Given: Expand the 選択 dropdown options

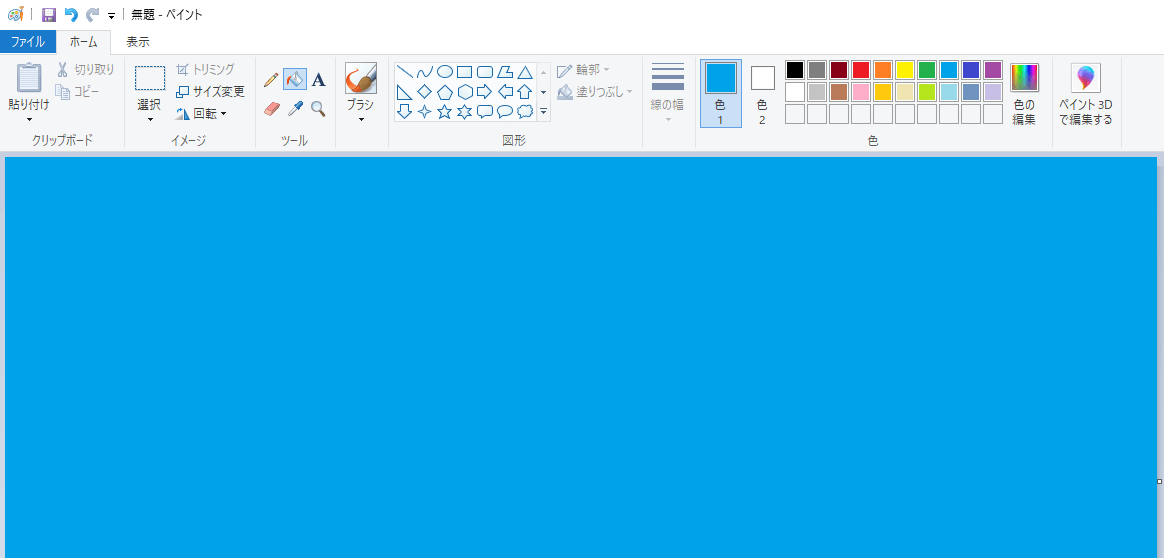Looking at the screenshot, I should click(149, 119).
